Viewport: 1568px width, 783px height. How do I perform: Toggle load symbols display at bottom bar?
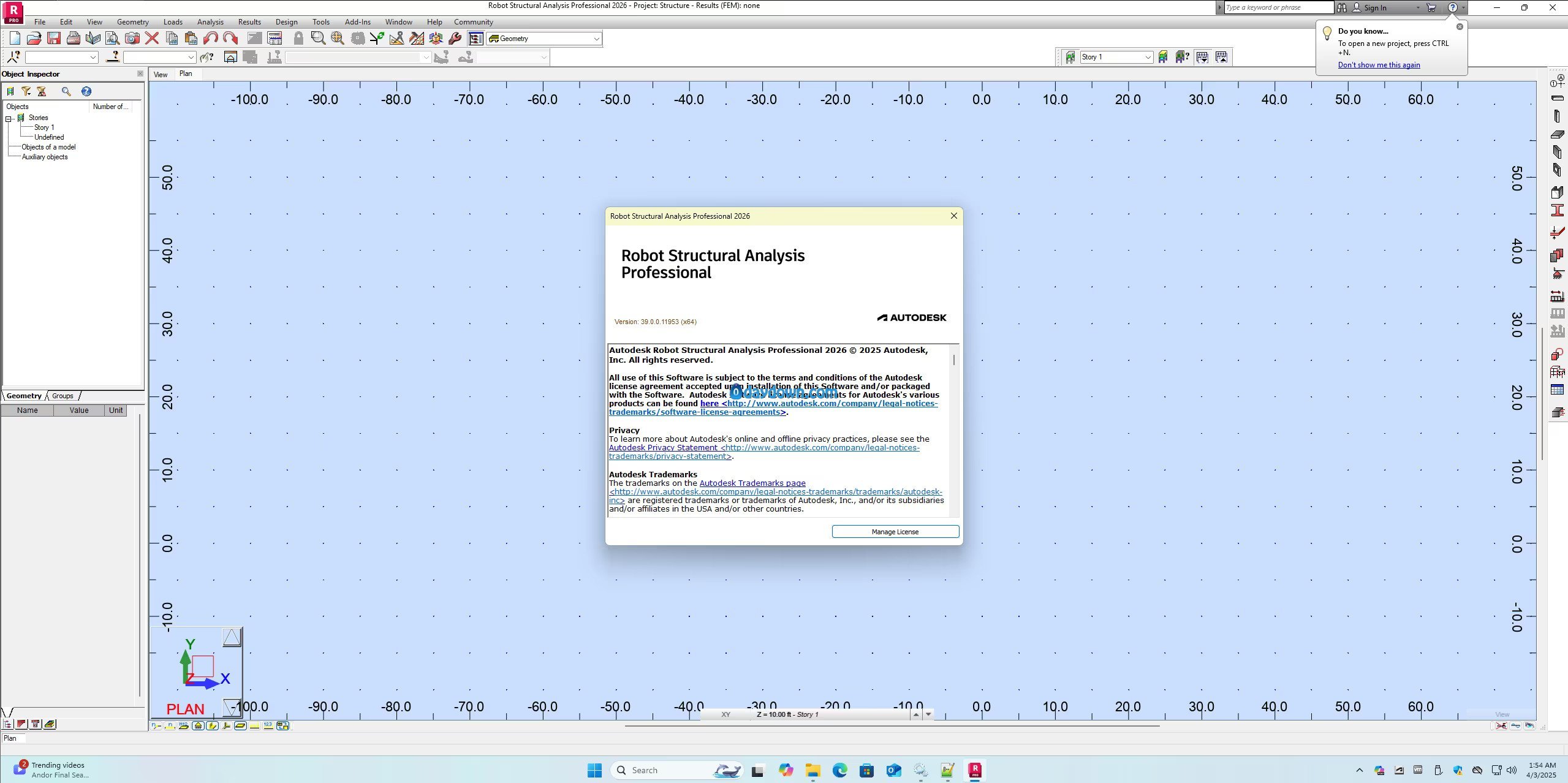click(254, 725)
